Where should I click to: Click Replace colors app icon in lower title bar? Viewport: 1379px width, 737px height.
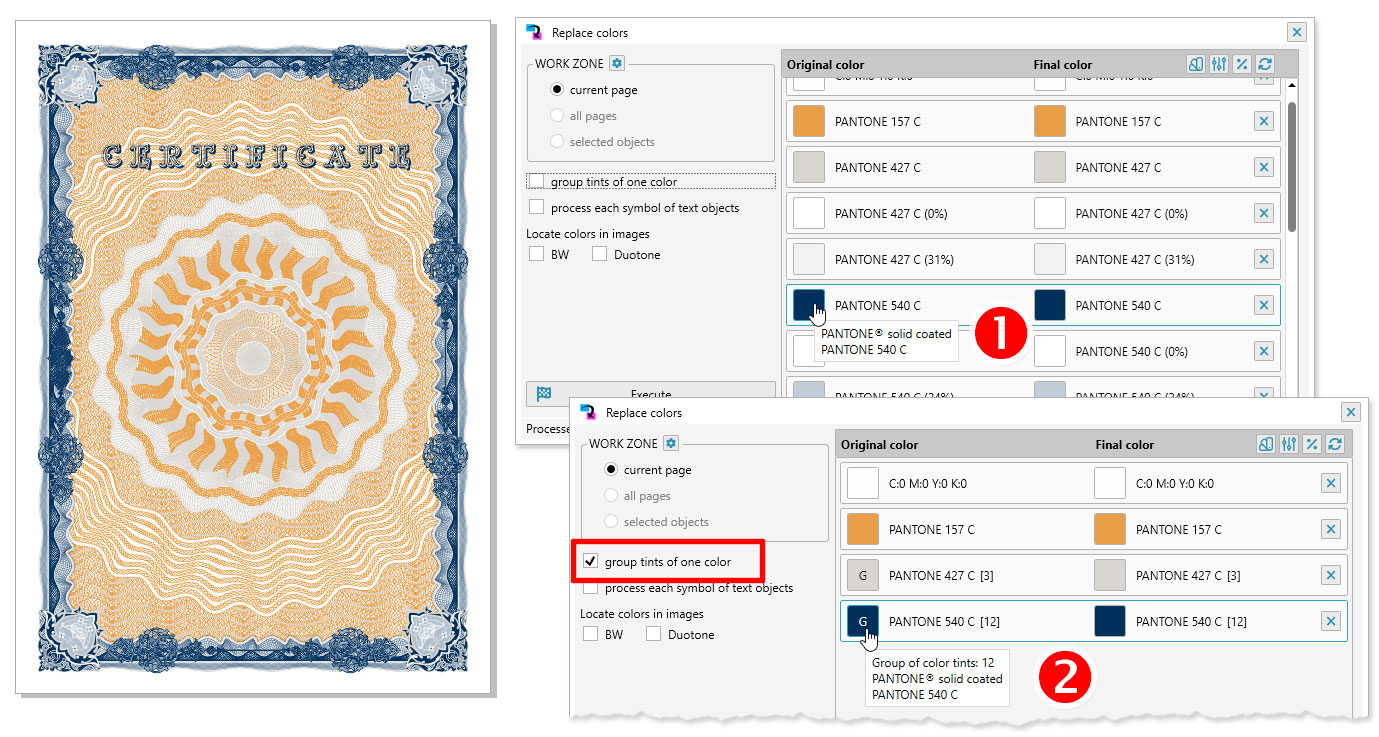tap(588, 412)
